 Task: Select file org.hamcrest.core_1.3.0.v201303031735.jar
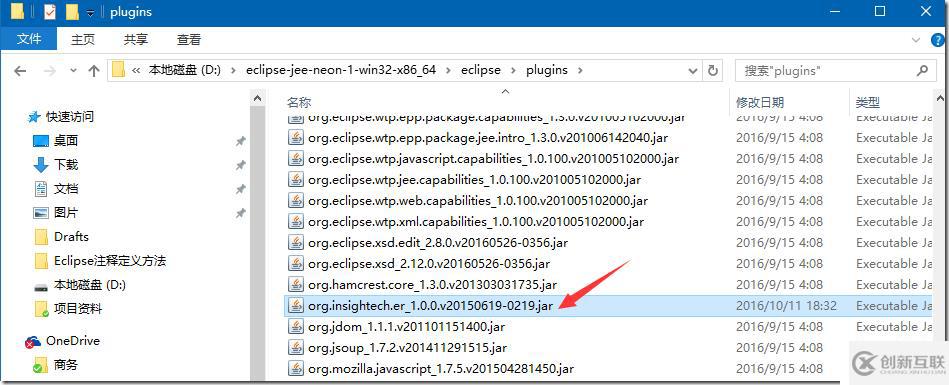tap(432, 285)
